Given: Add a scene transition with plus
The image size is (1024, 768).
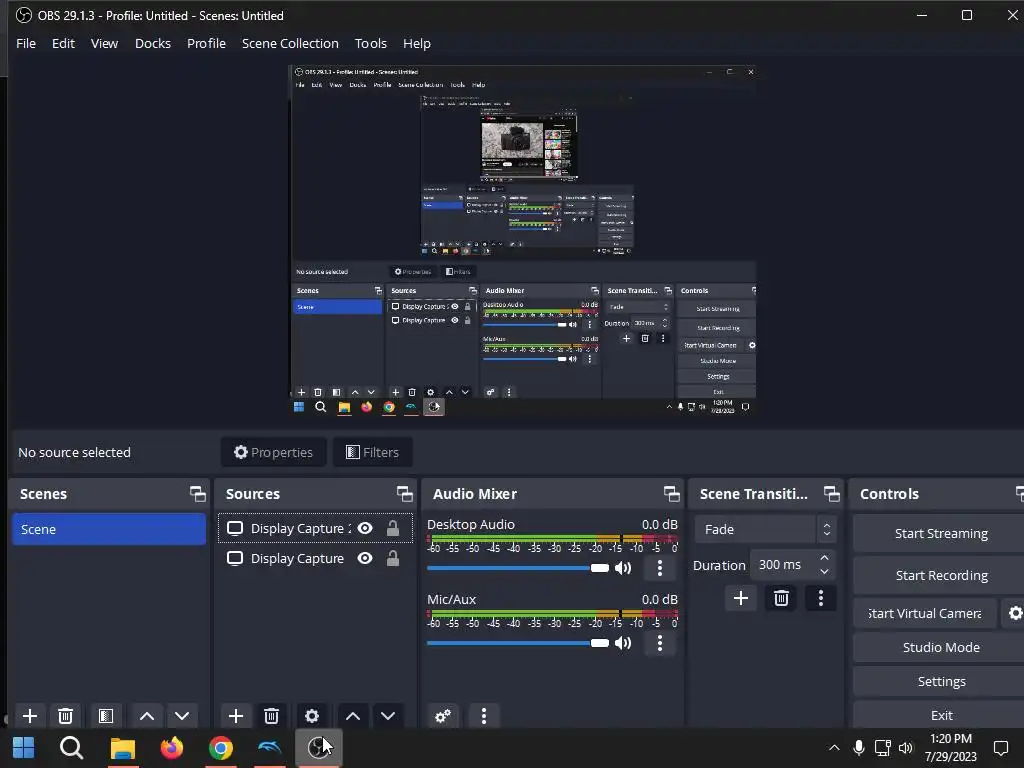Looking at the screenshot, I should pyautogui.click(x=741, y=598).
